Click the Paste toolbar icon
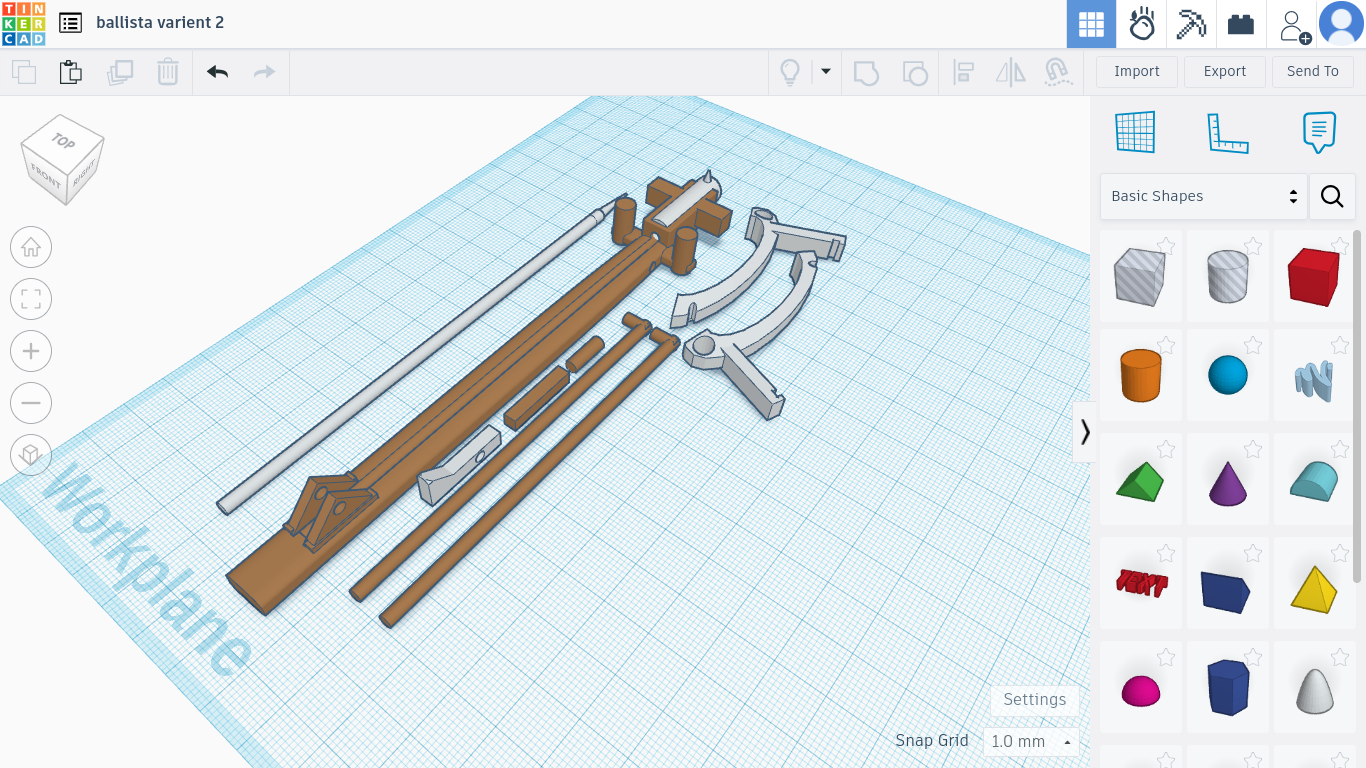This screenshot has width=1366, height=768. (71, 72)
